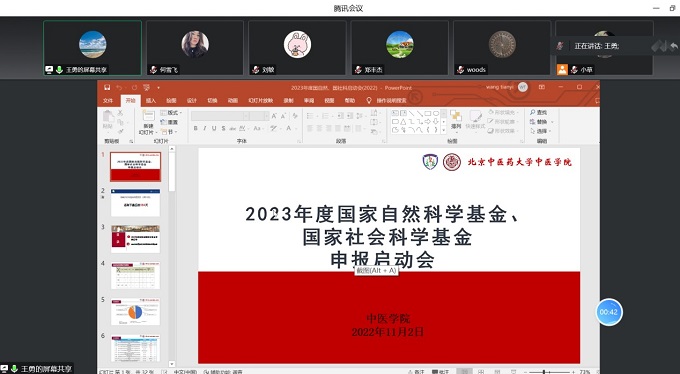Toggle Italic formatting in font group
This screenshot has height=374, width=680.
click(x=204, y=128)
